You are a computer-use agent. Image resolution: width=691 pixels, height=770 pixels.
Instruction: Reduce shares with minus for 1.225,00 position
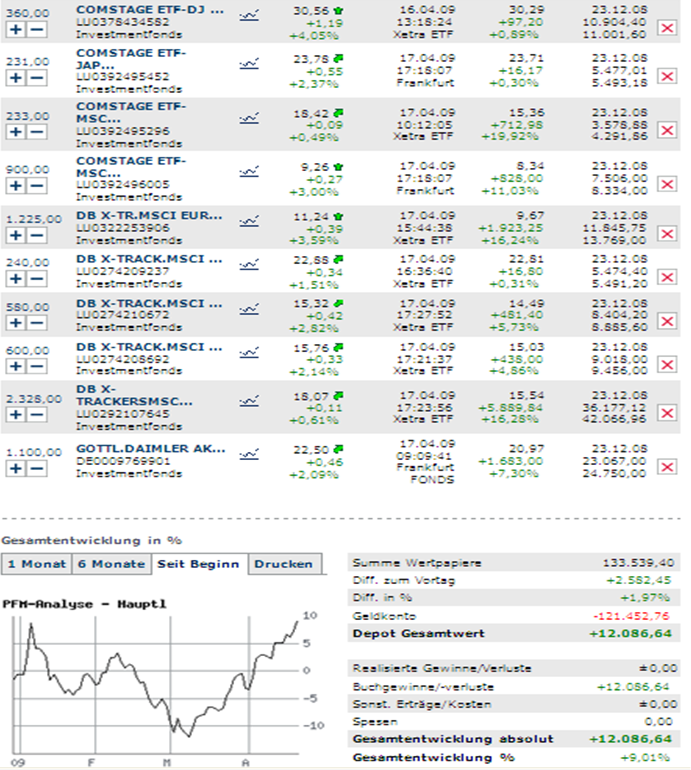(x=37, y=235)
